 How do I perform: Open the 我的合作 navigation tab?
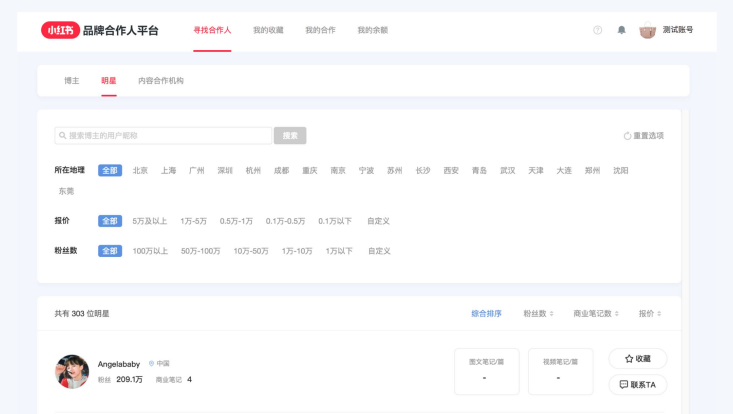coord(320,30)
